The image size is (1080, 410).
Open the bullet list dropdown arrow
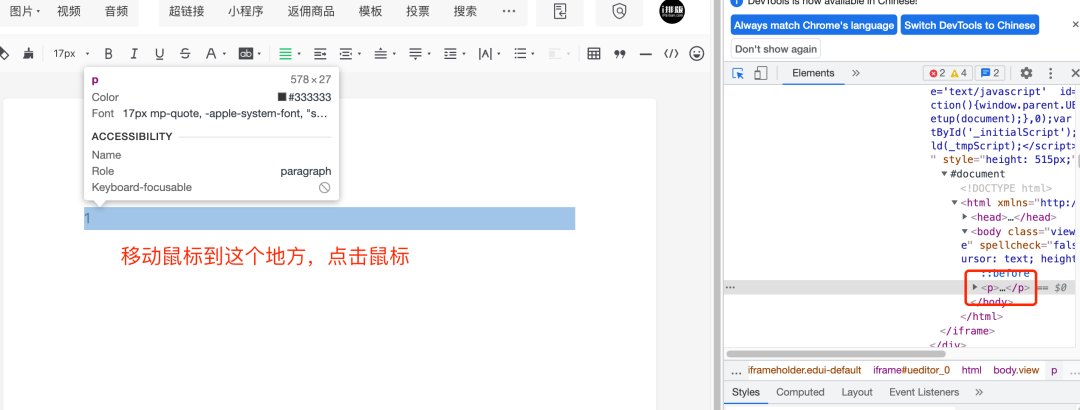coord(535,54)
